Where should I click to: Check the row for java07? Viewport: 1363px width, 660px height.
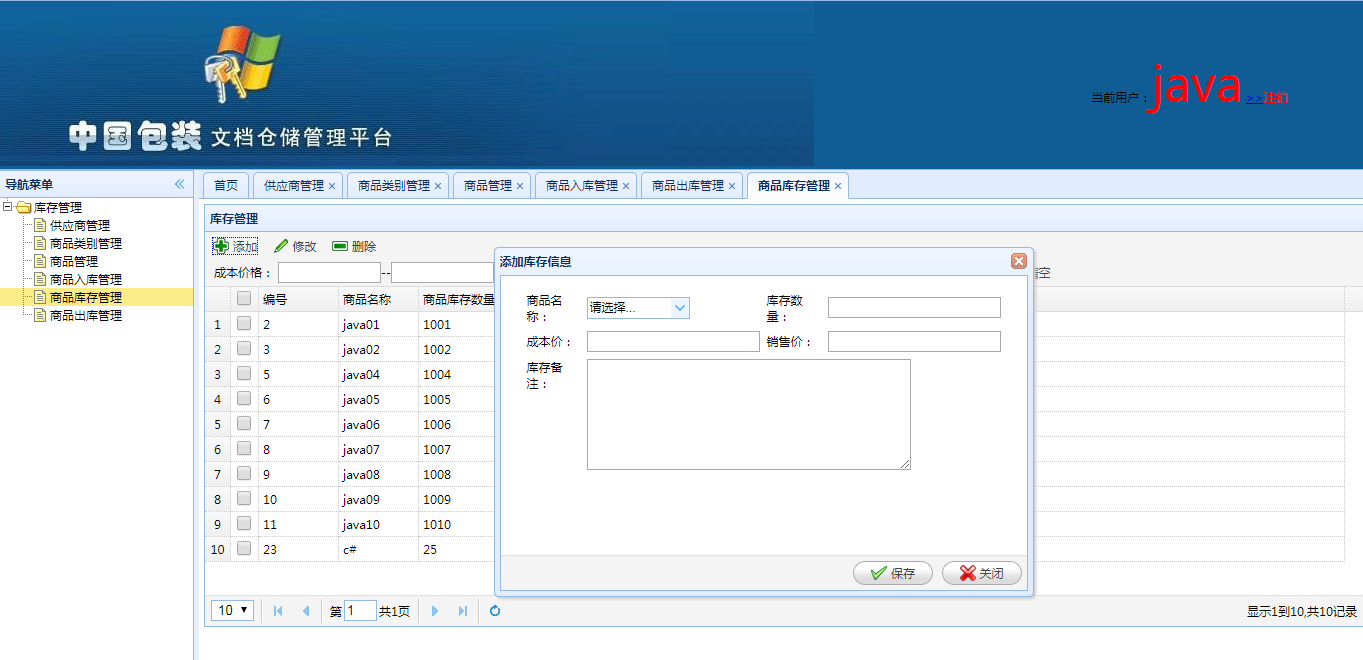244,448
